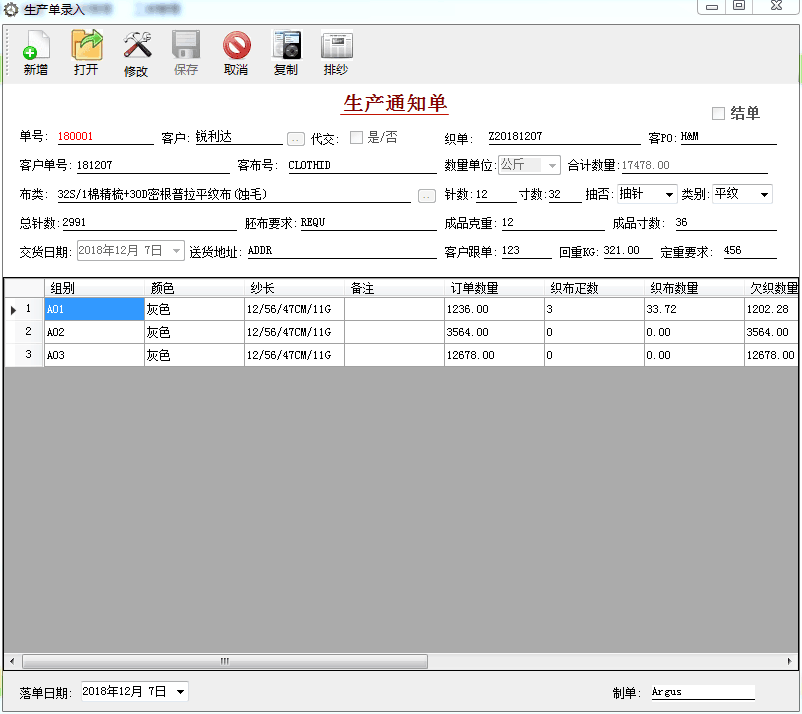Click the 客布号 field CLOTHID

click(x=362, y=165)
